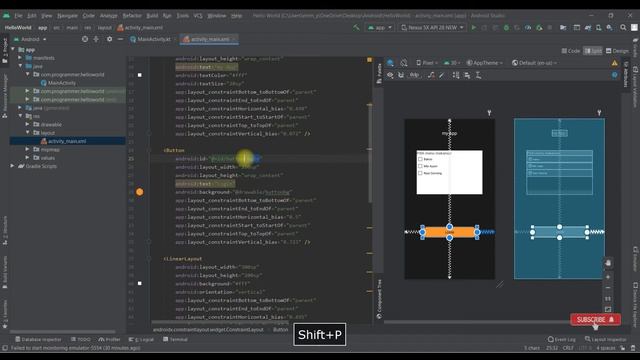Viewport: 640px width, 360px height.
Task: Open the Pixel device preview dropdown
Action: coord(427,63)
